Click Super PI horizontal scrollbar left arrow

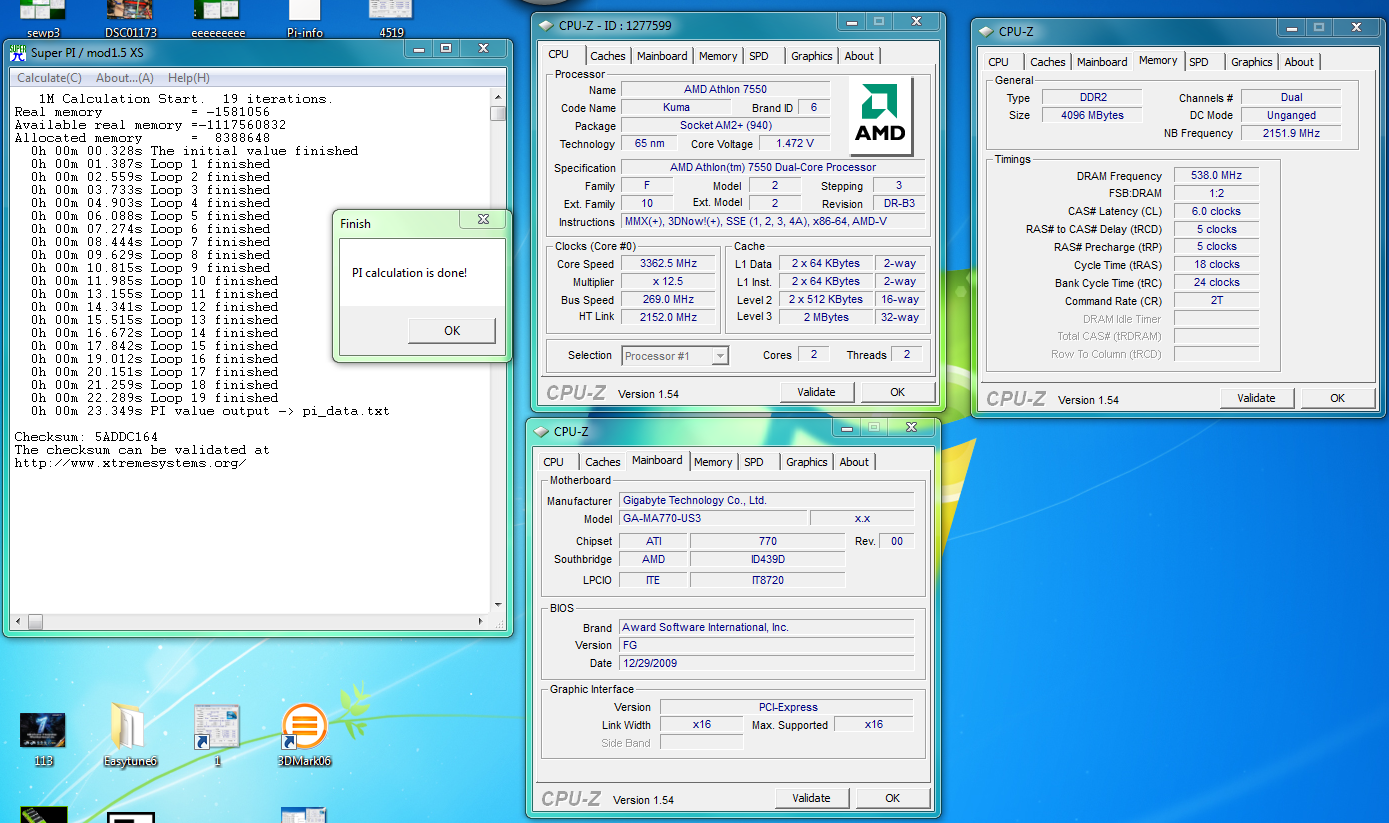(x=17, y=622)
